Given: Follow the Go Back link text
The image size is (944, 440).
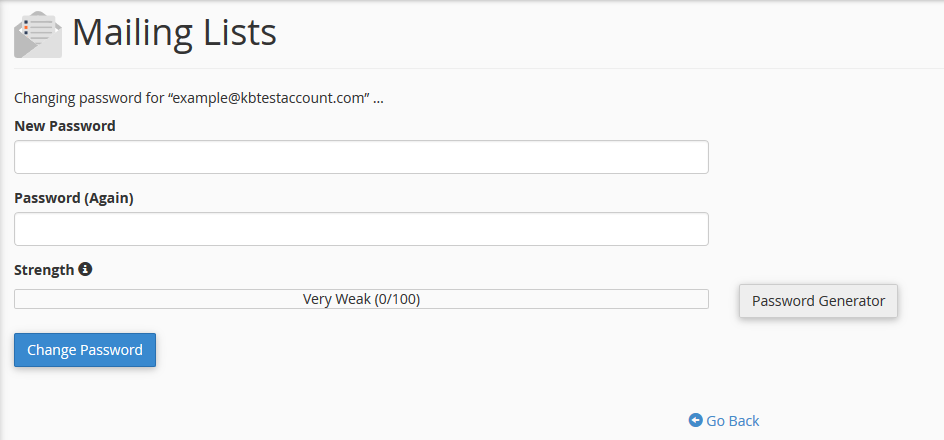Looking at the screenshot, I should point(733,421).
